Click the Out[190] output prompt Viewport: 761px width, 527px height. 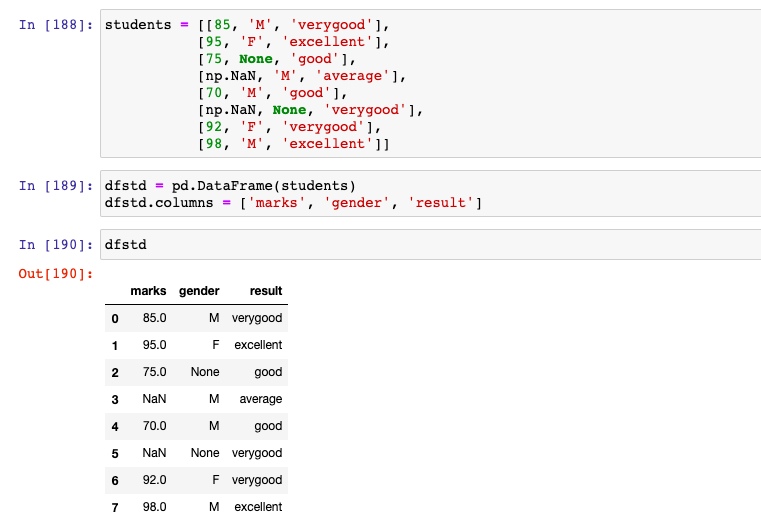click(56, 274)
